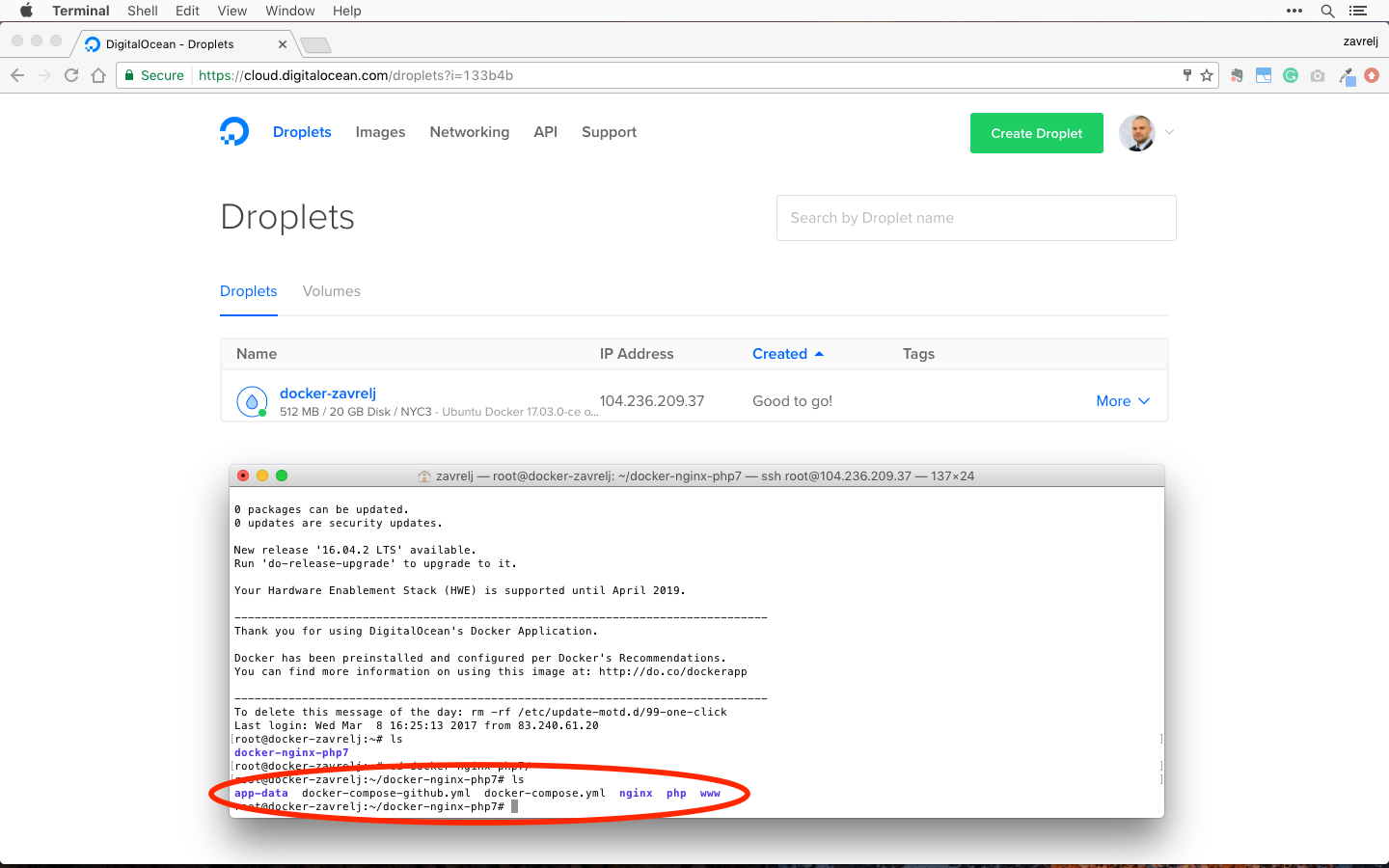The height and width of the screenshot is (868, 1389).
Task: Expand the account dropdown arrow
Action: [x=1169, y=132]
